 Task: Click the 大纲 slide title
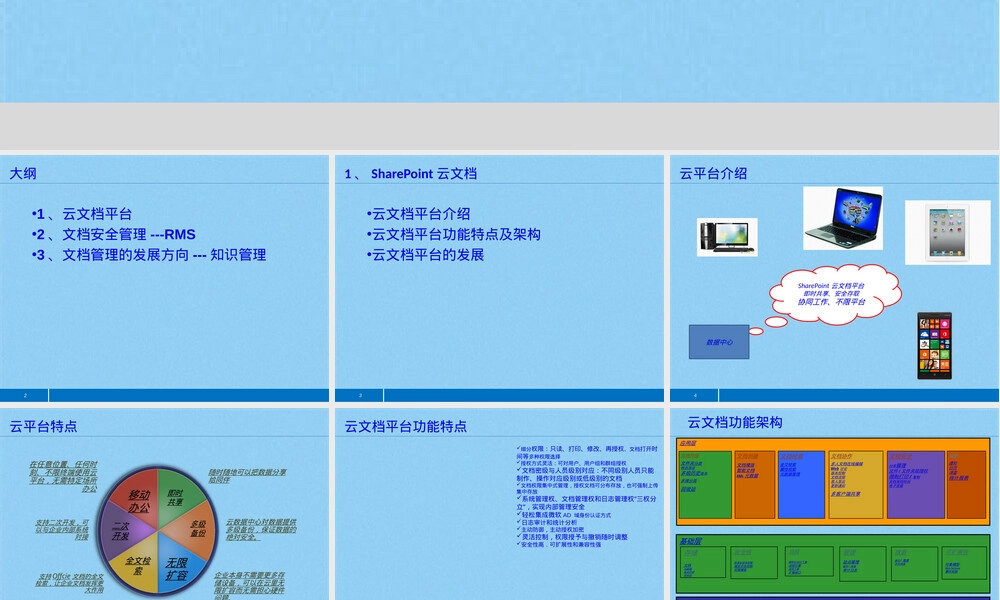coord(23,173)
